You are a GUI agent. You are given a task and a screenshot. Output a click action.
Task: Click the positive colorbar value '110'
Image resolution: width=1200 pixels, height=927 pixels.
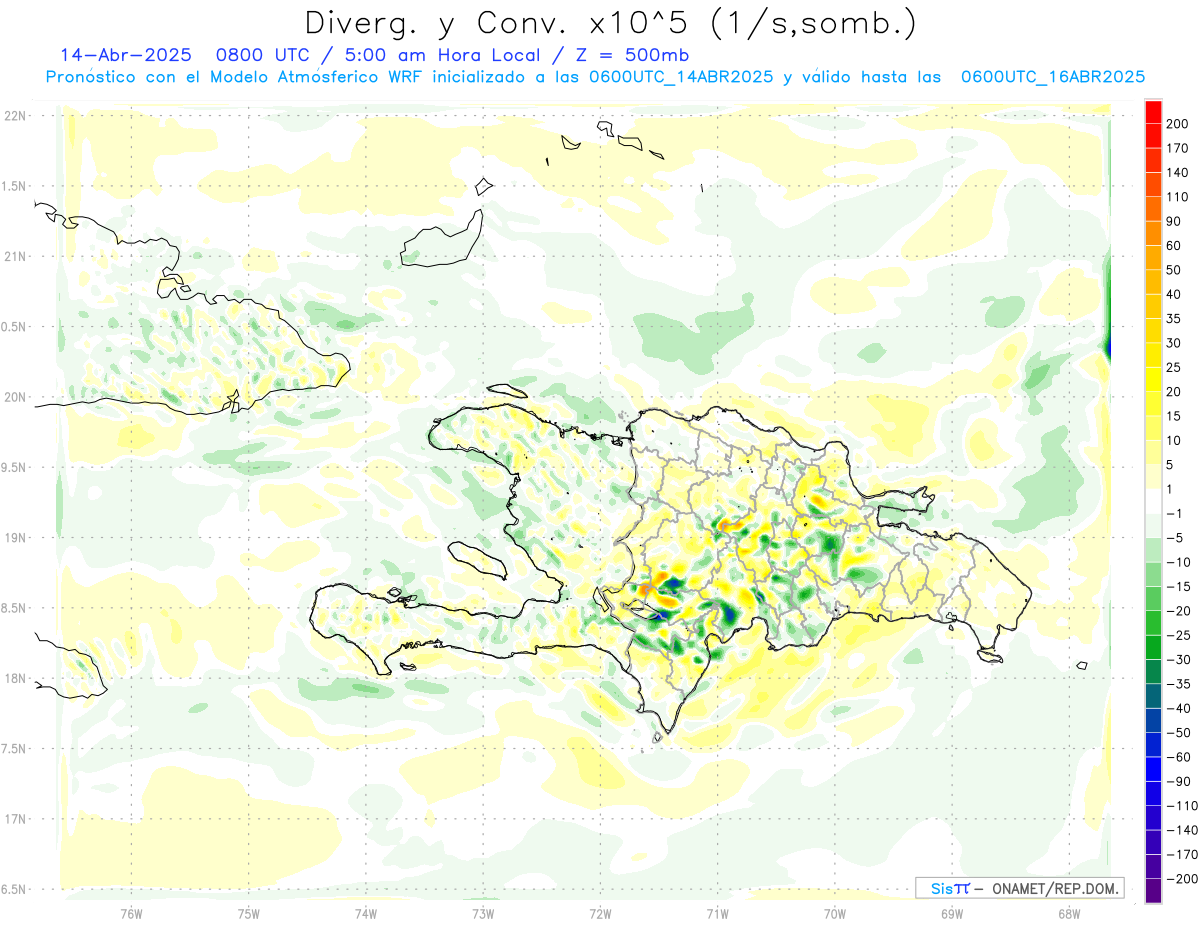1178,197
